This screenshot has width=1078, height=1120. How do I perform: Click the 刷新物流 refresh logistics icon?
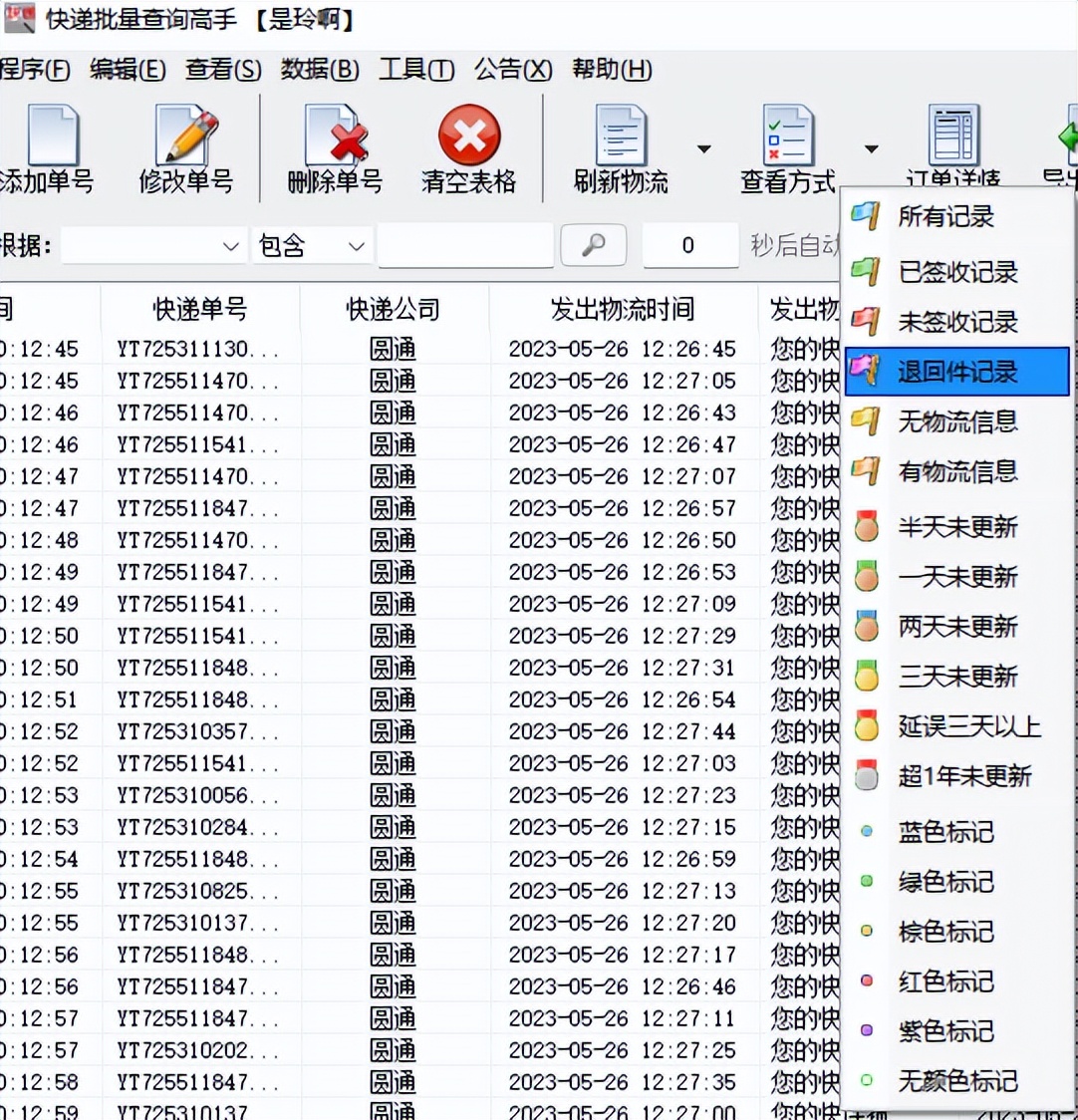620,149
